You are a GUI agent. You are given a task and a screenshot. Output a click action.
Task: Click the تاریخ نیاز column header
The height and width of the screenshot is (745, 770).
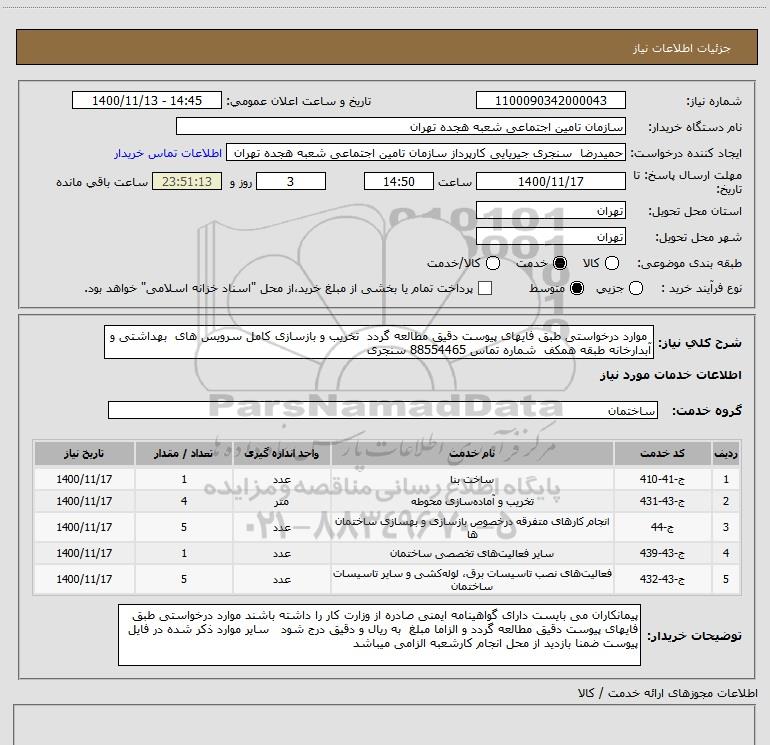[x=84, y=453]
